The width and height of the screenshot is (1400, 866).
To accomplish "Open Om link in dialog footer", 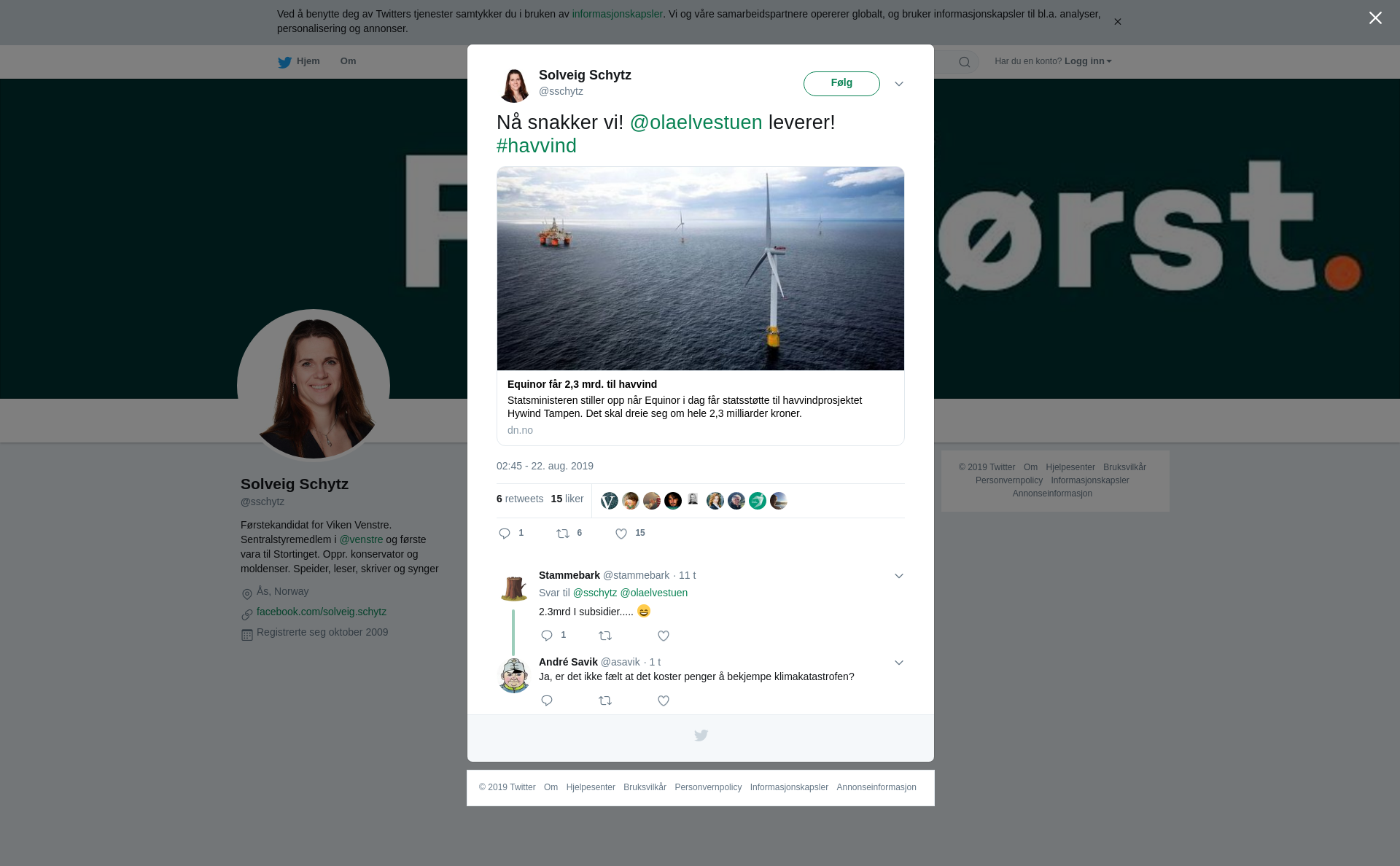I will [551, 787].
